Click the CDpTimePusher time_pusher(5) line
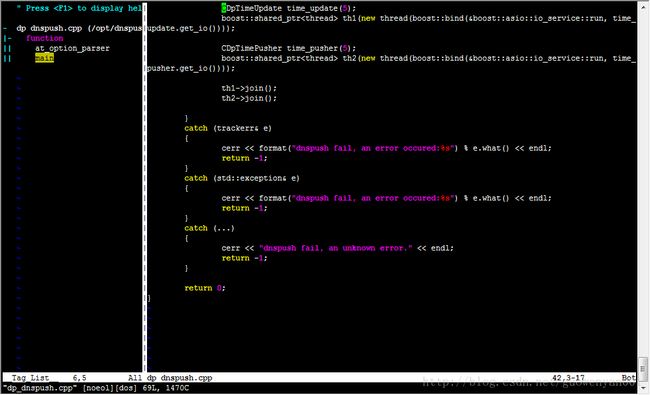The width and height of the screenshot is (650, 395). [289, 48]
